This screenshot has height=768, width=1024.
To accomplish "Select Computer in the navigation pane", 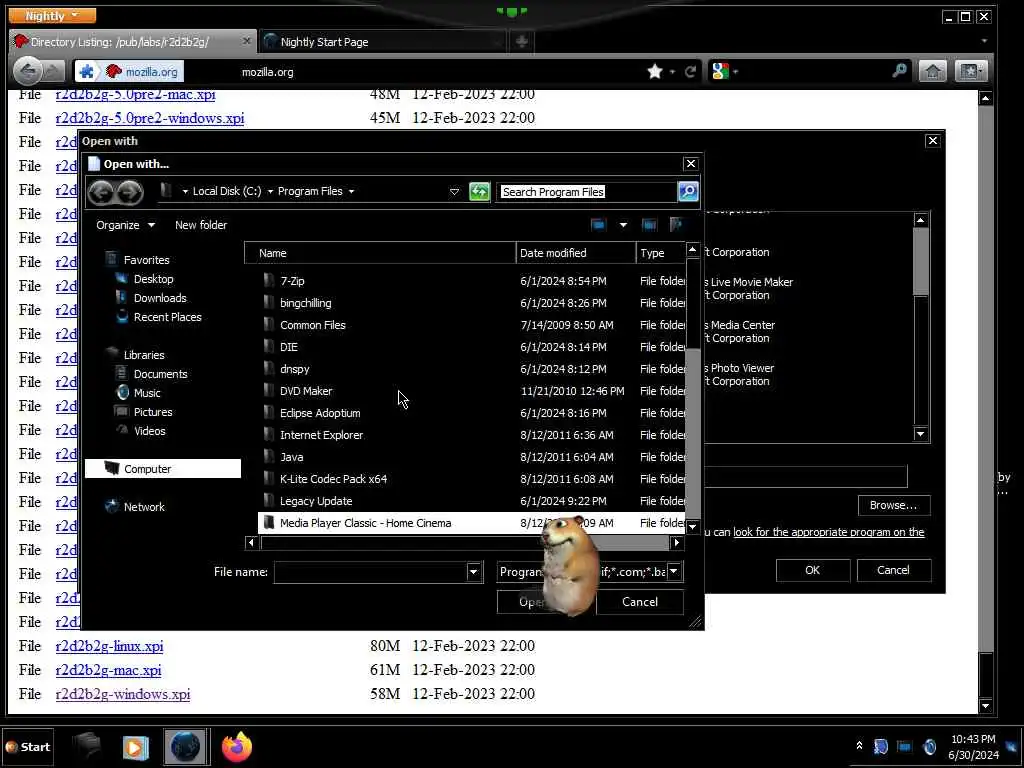I will [163, 469].
